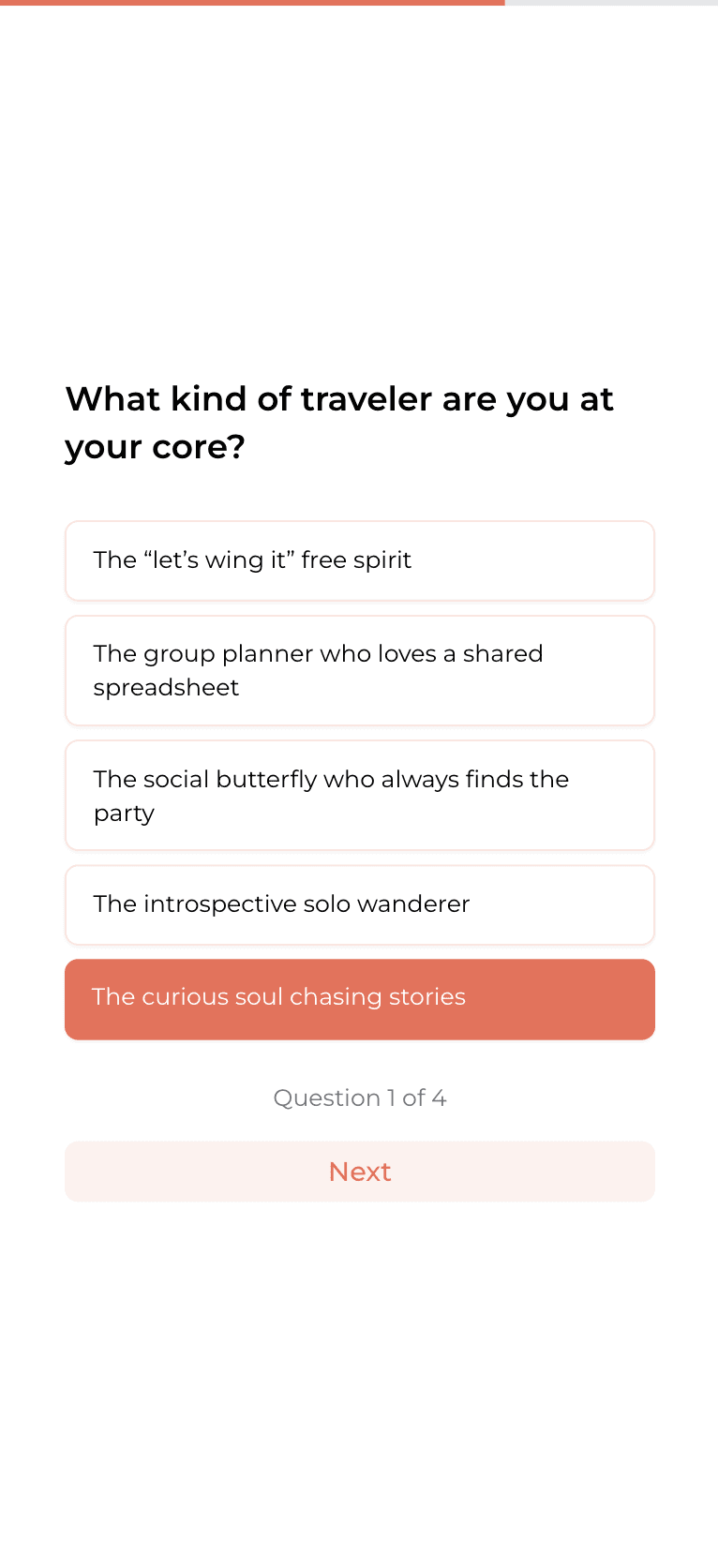Click the "Question 1 of 4" counter
This screenshot has width=718, height=1568.
coord(359,1098)
